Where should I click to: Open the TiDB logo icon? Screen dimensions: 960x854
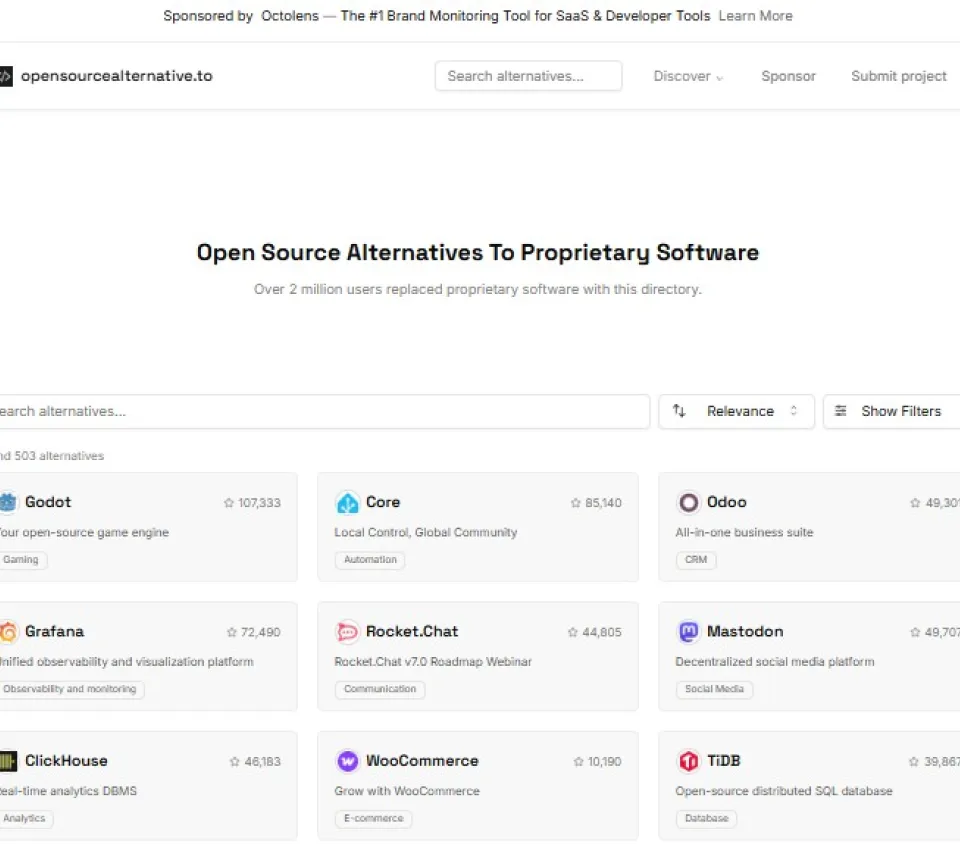(688, 761)
